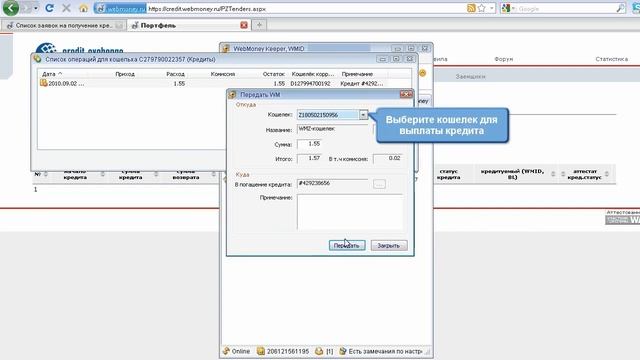Sort by аттестат кред.статус column arrows
The image size is (640, 360).
[607, 174]
